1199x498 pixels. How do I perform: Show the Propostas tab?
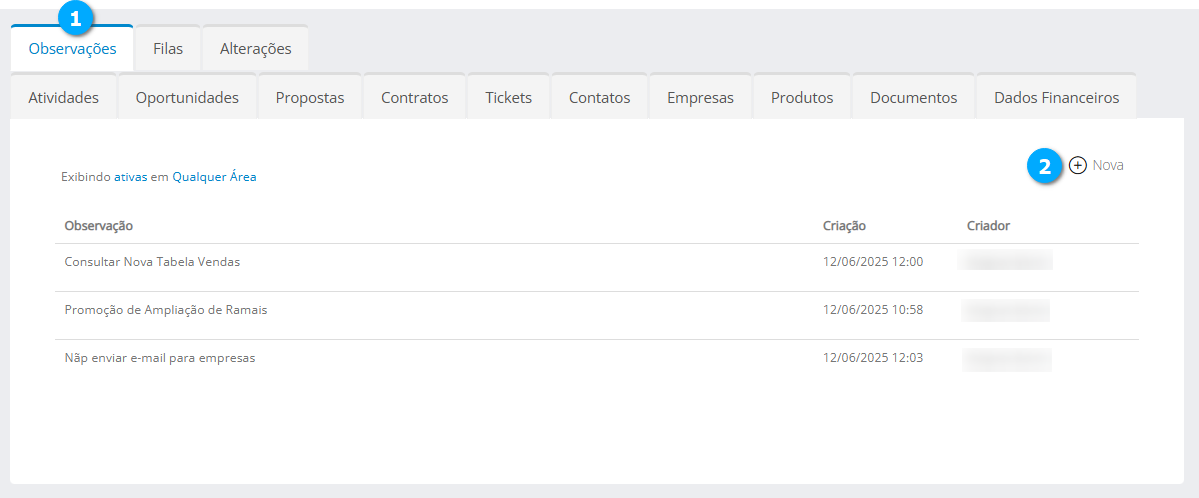coord(310,97)
